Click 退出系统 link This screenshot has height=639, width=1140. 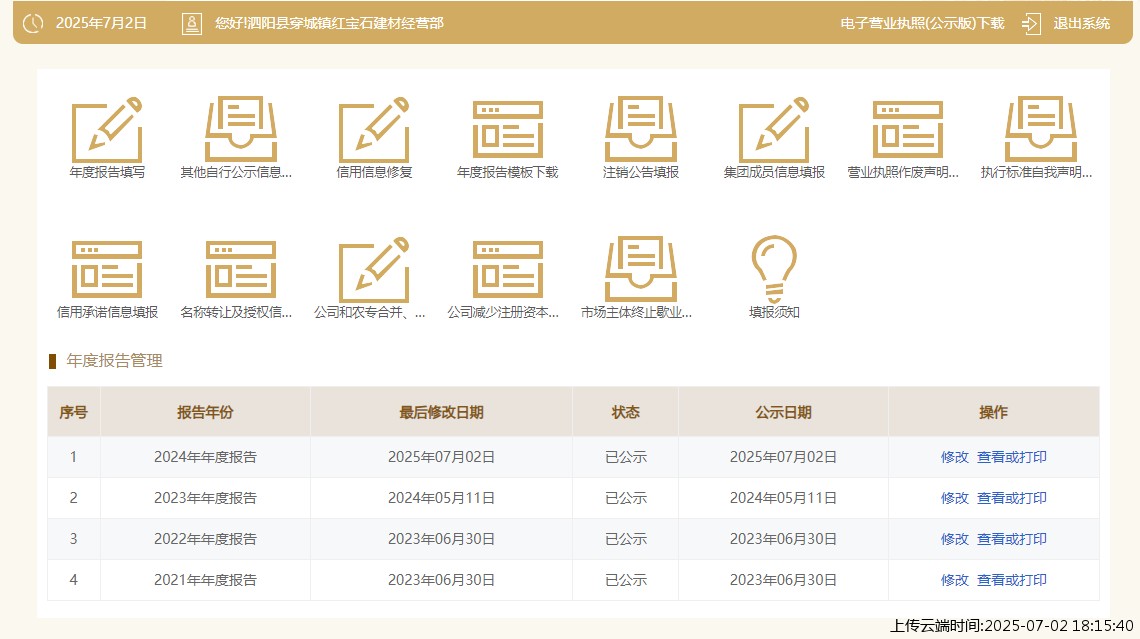[x=1081, y=23]
